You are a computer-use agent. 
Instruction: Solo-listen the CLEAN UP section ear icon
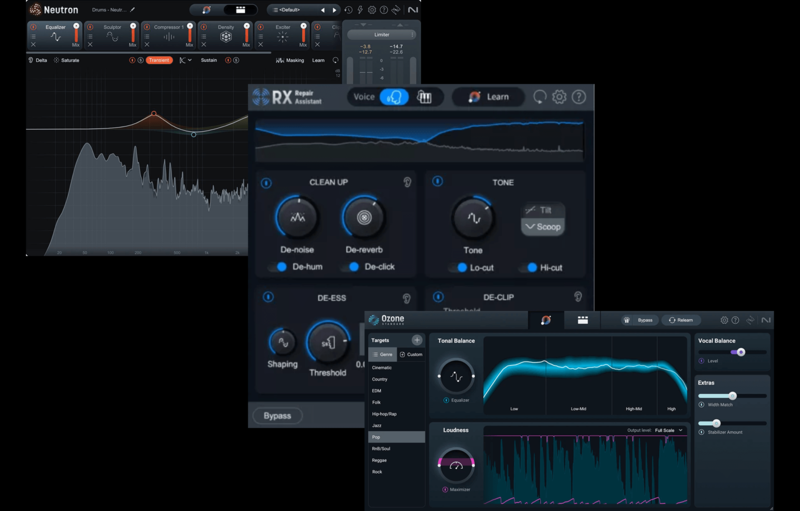[407, 182]
